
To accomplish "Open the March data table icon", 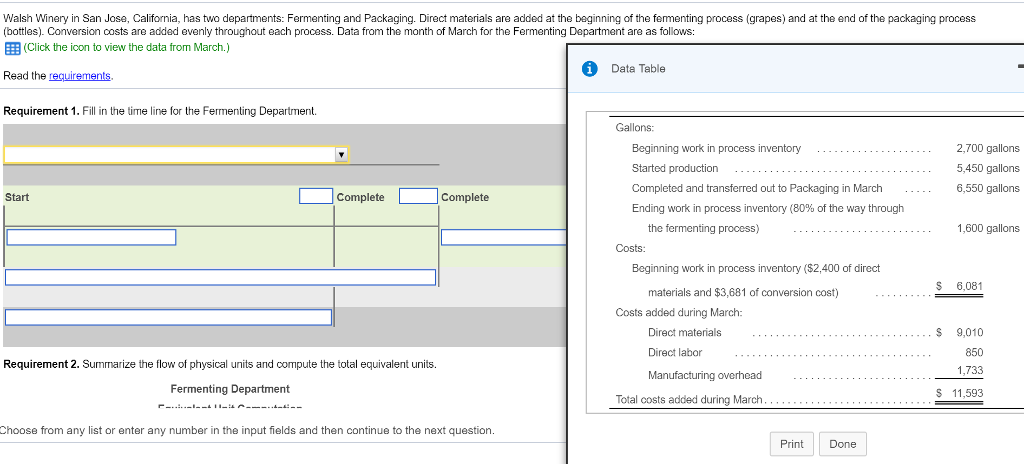I will [12, 48].
